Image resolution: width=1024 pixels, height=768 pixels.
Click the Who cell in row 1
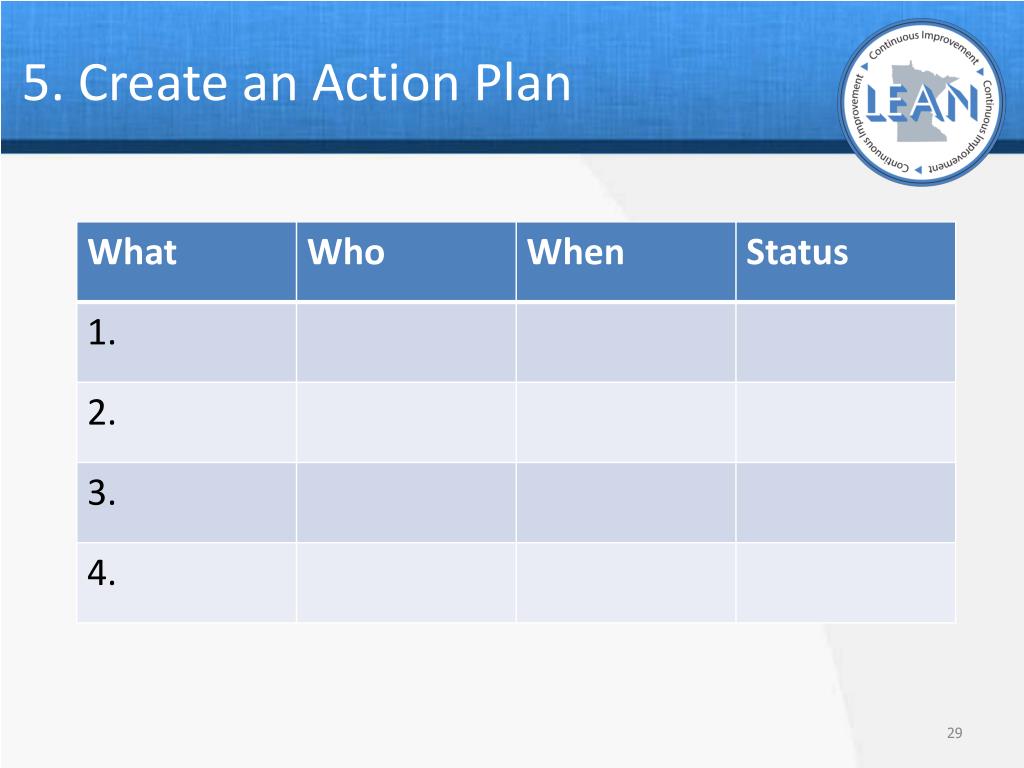tap(406, 342)
